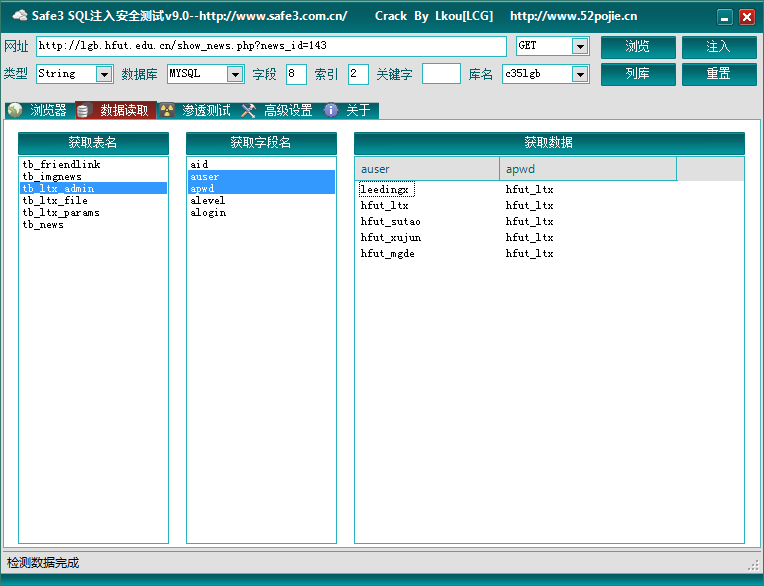Click the globe icon on 浏览器 tab

pyautogui.click(x=15, y=111)
